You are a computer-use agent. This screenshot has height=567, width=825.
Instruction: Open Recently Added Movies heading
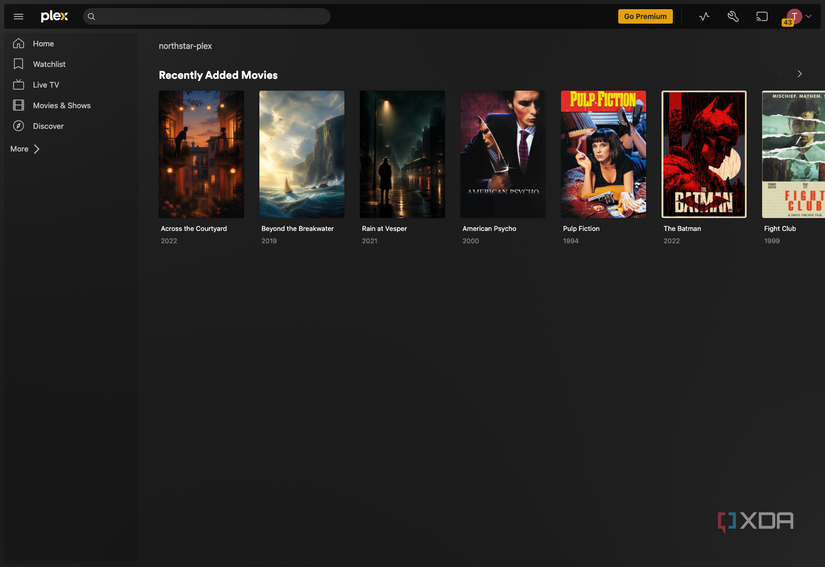[x=218, y=75]
